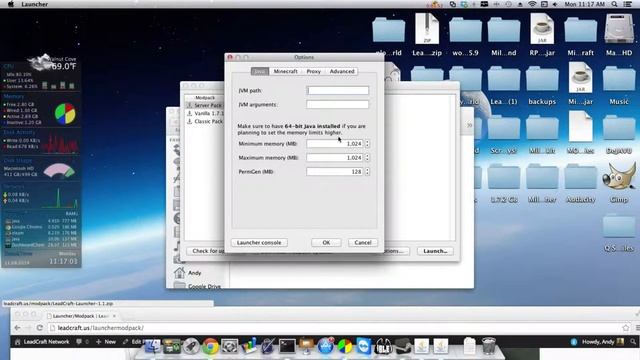The width and height of the screenshot is (640, 360).
Task: Click the Maximum memory value field
Action: pos(335,158)
